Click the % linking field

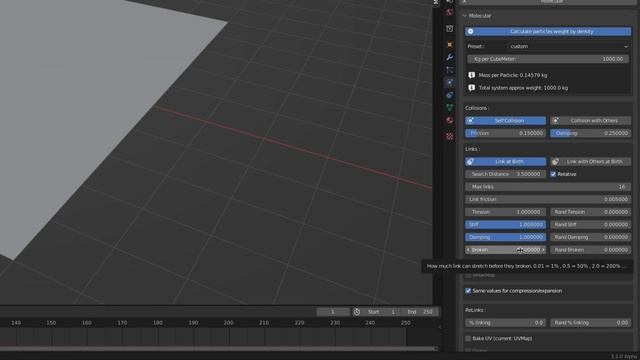[505, 323]
